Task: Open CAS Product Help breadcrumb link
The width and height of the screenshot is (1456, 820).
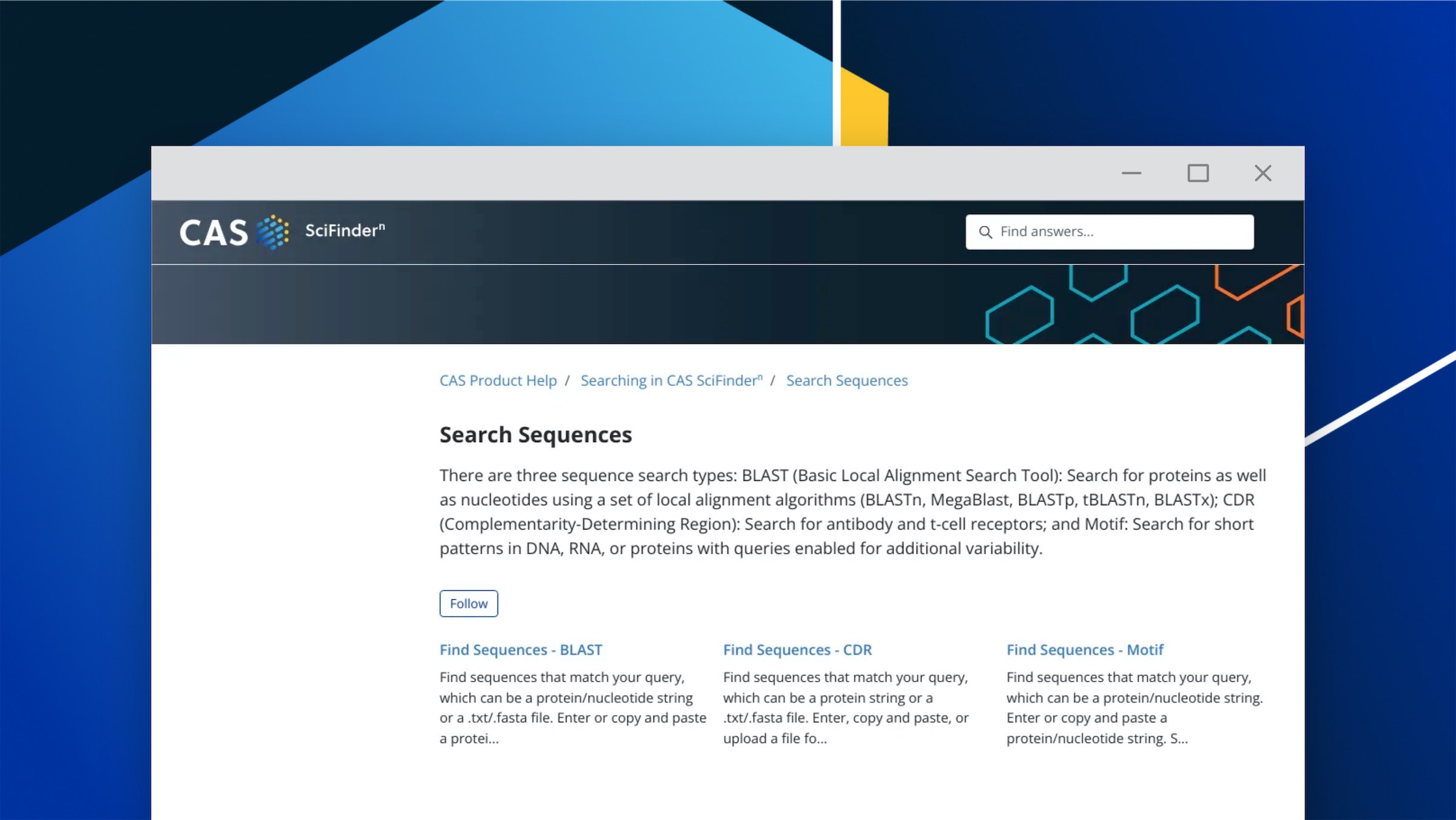Action: 498,380
